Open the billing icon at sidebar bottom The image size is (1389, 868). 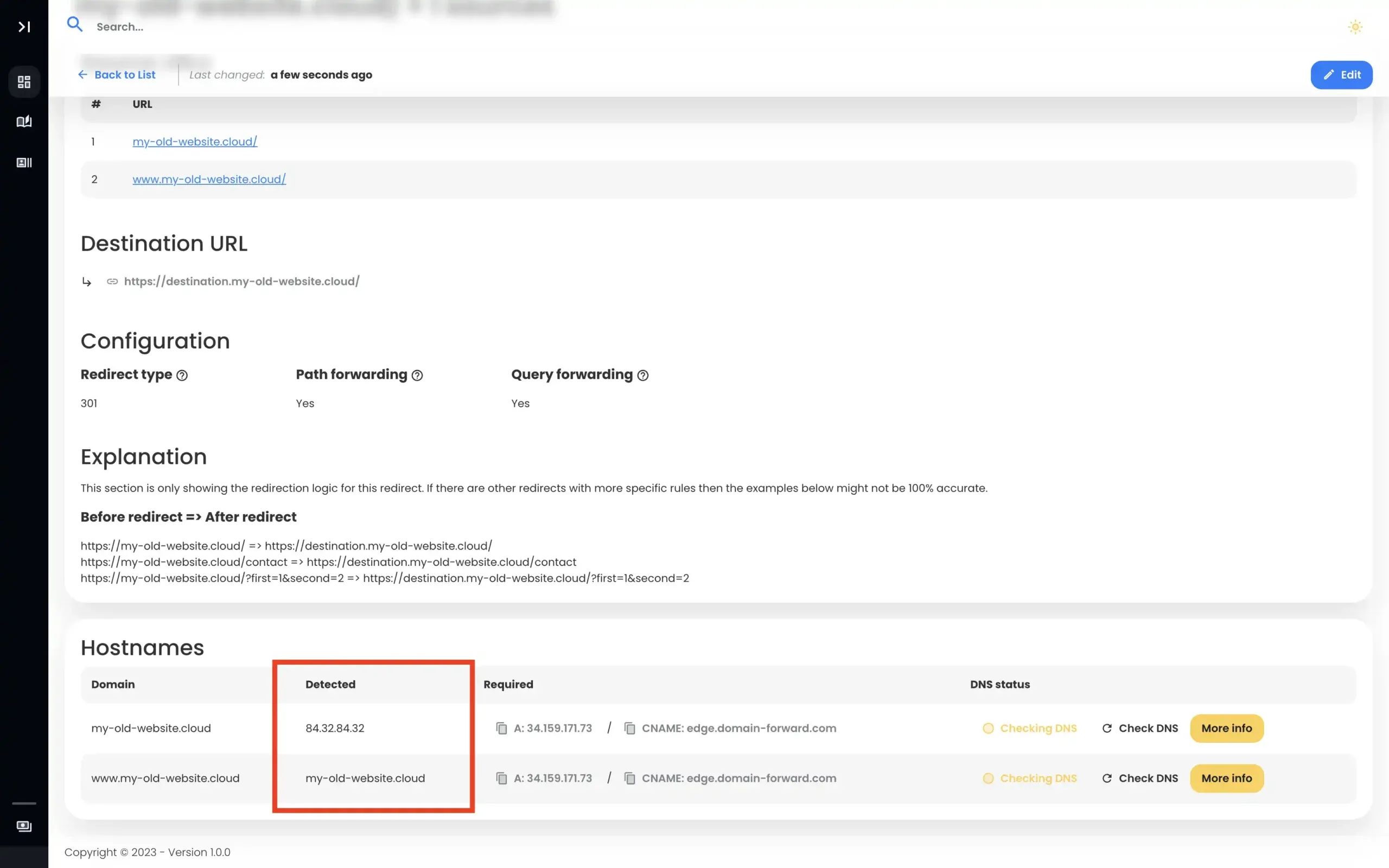(24, 826)
